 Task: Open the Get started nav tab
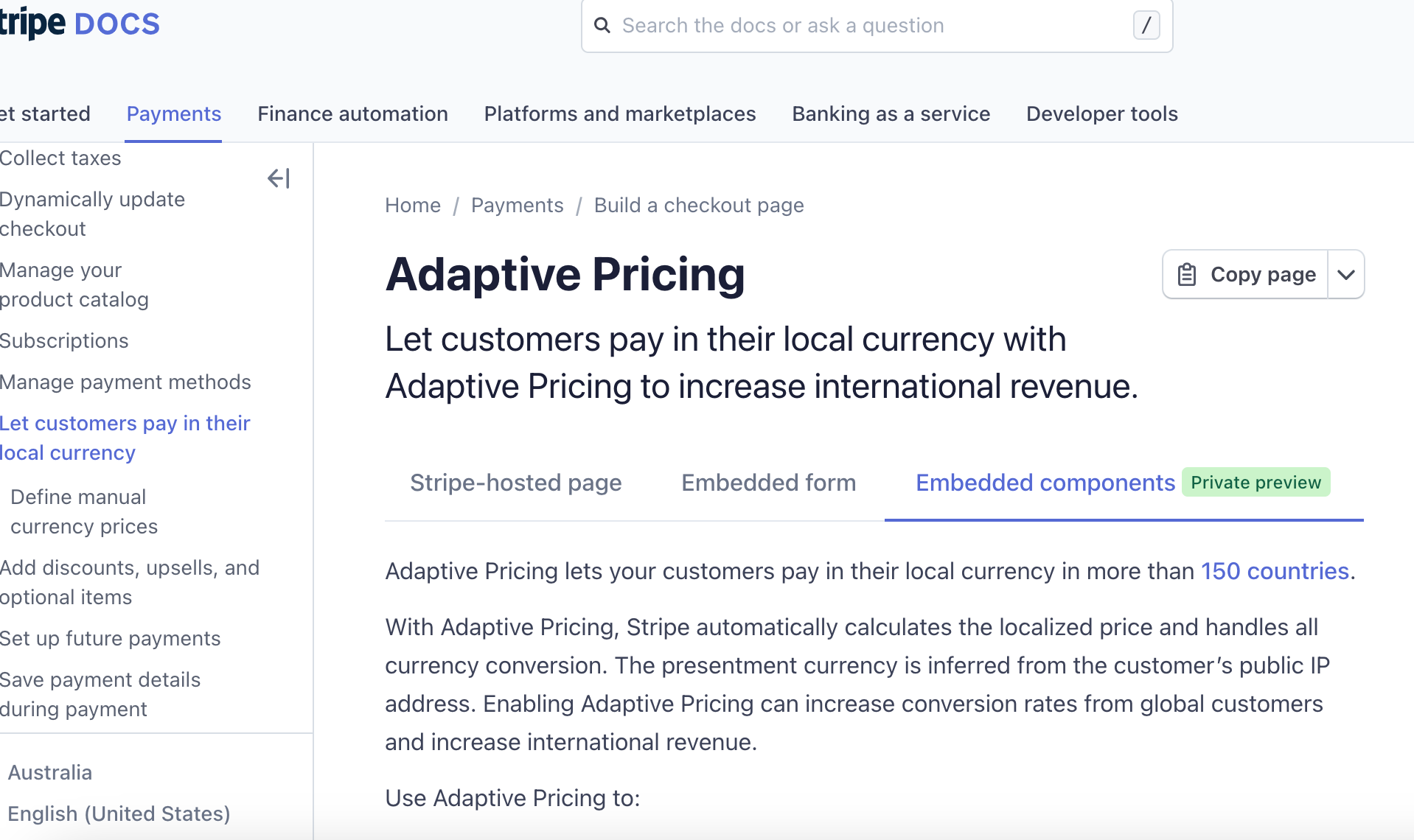coord(45,114)
